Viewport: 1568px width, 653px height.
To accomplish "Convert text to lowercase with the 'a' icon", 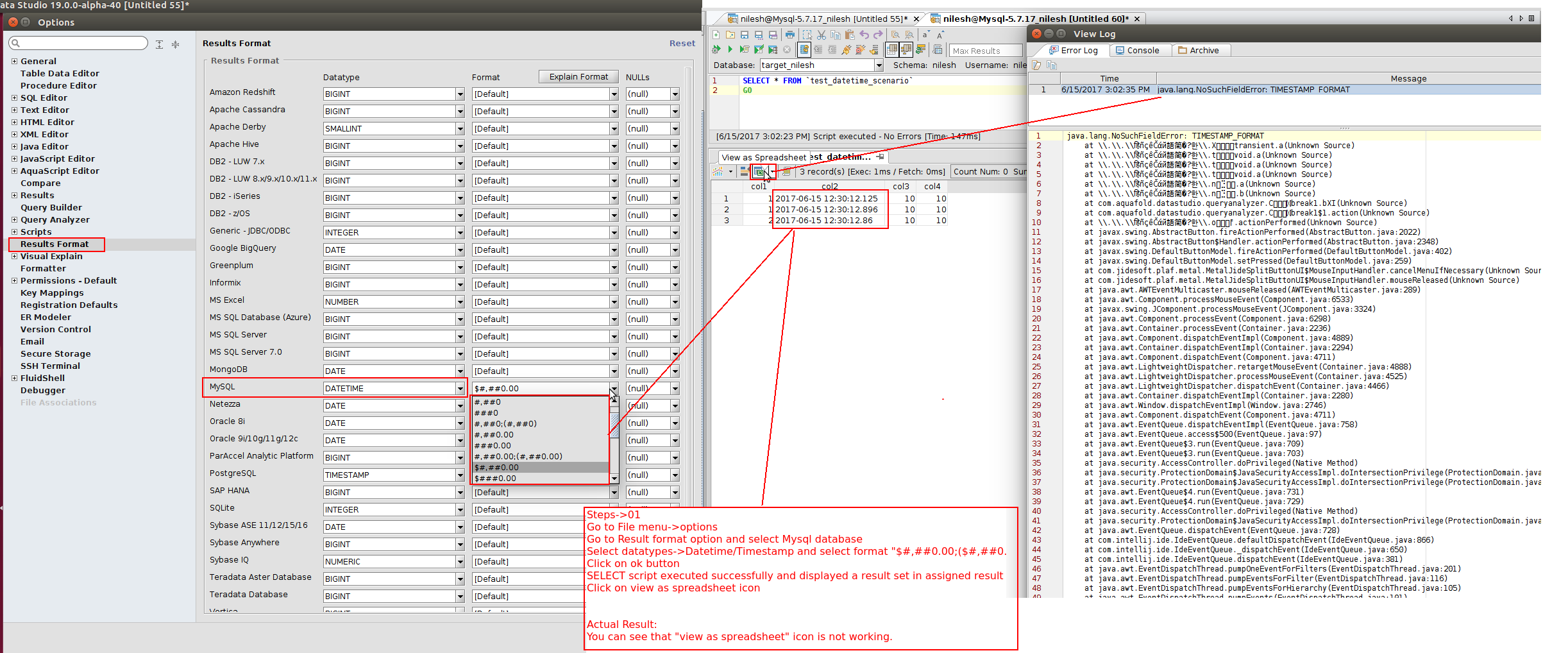I will tap(925, 35).
